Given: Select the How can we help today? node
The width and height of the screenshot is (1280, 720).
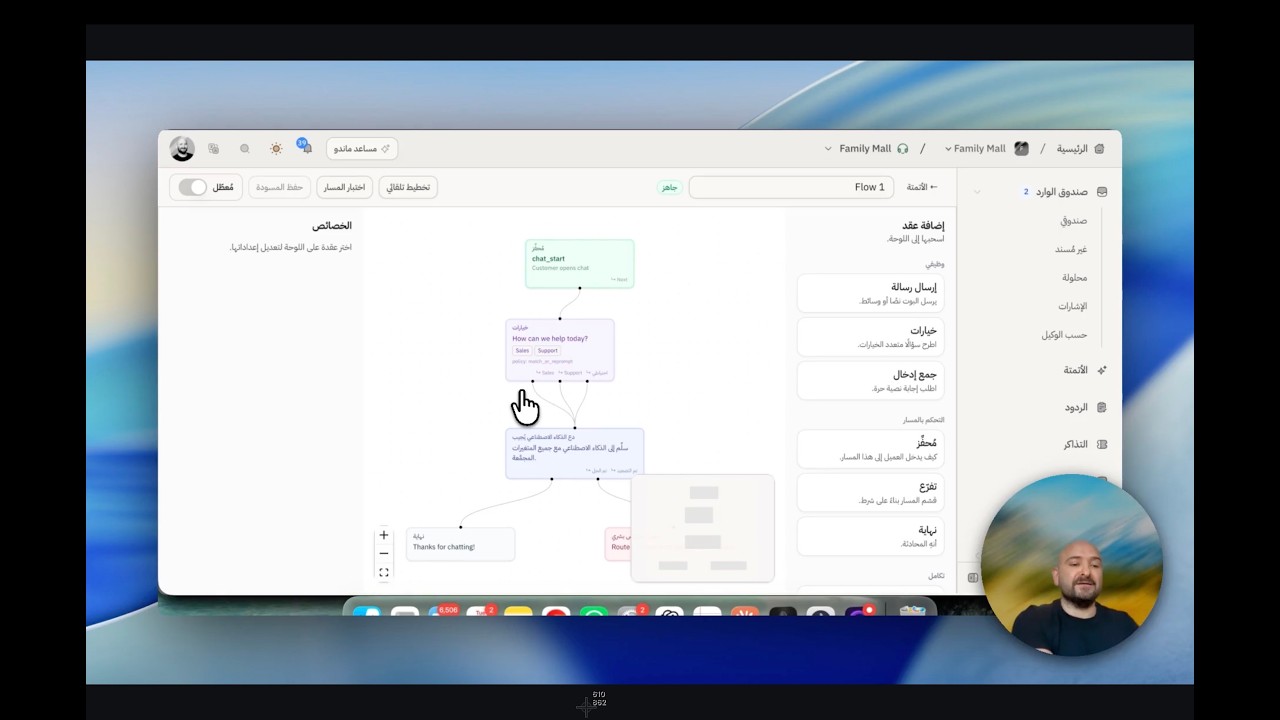Looking at the screenshot, I should 560,349.
